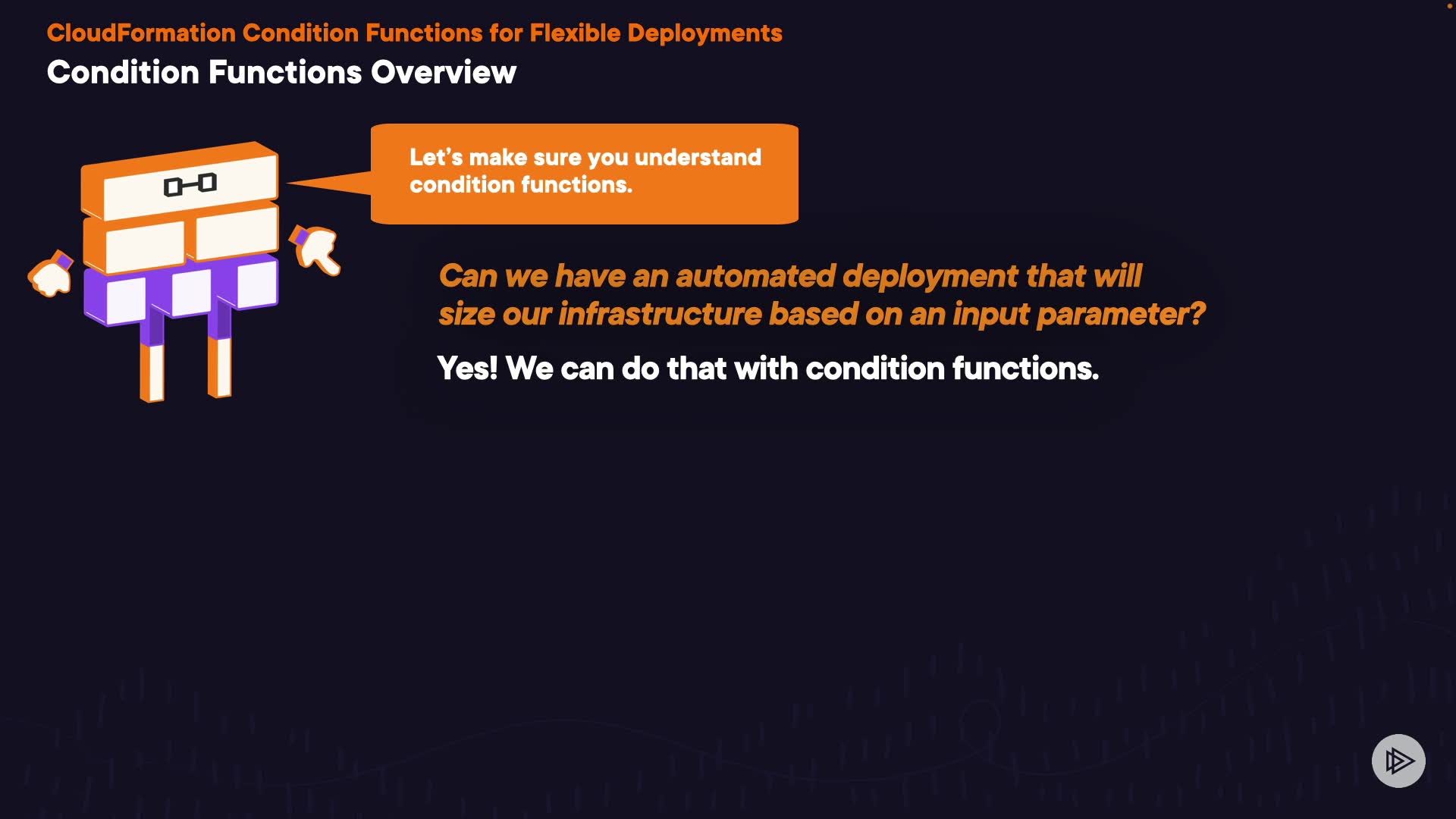This screenshot has width=1456, height=819.
Task: Click the word 'parameter?' in the question
Action: coord(1120,314)
